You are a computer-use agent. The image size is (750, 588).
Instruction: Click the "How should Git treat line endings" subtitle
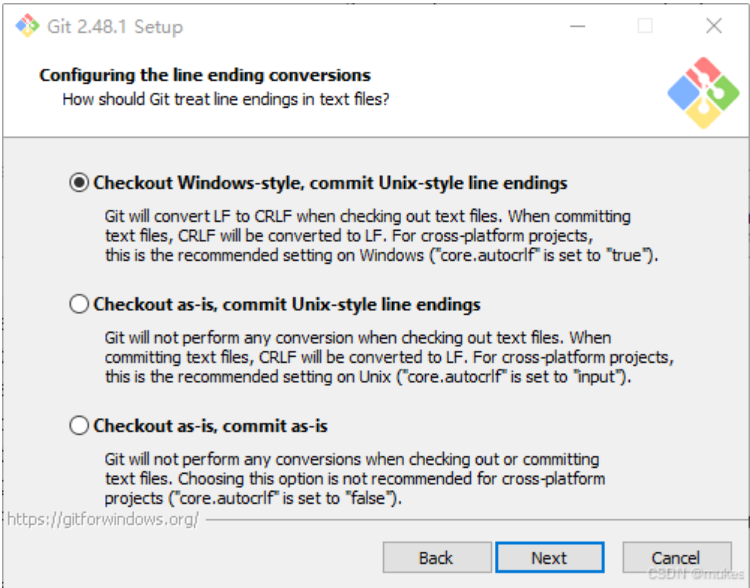click(225, 99)
